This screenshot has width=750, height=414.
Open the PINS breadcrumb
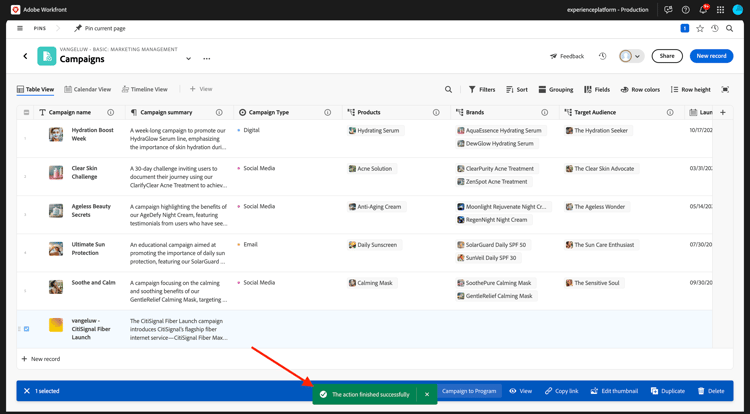click(40, 29)
